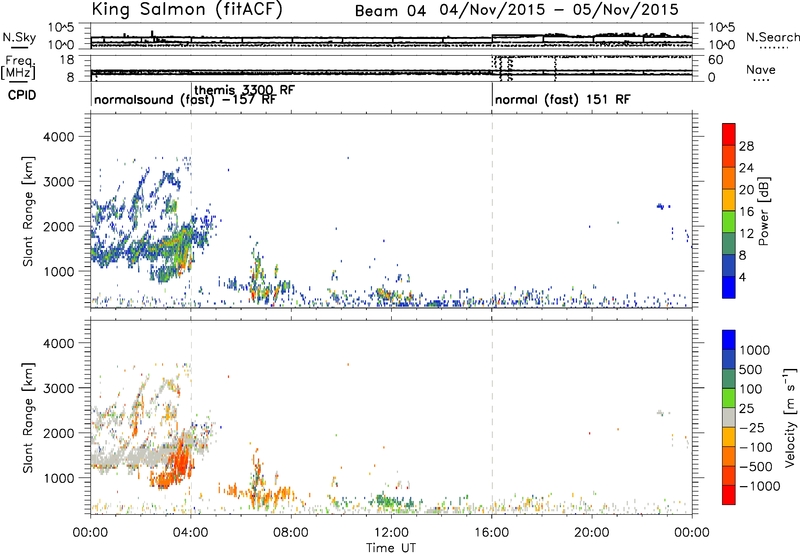Click the 'normal (fast) 151 RF' text
The image size is (800, 554).
563,99
